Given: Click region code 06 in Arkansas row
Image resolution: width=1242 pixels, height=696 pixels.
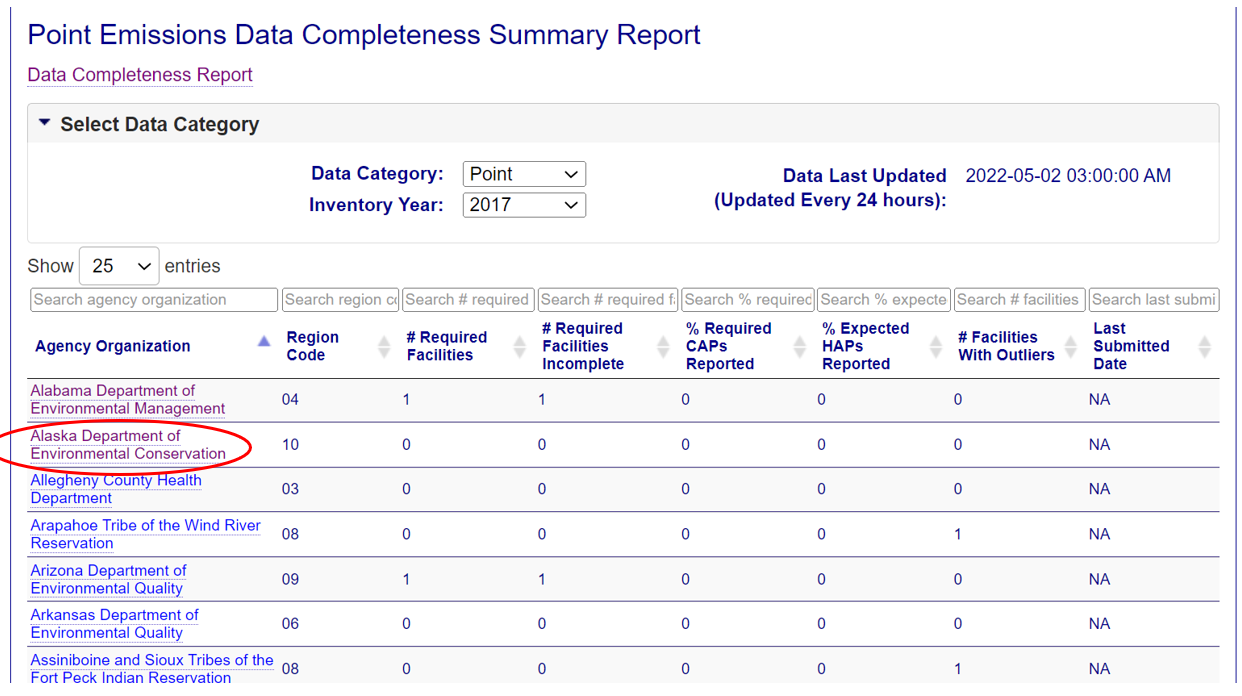Looking at the screenshot, I should point(290,624).
